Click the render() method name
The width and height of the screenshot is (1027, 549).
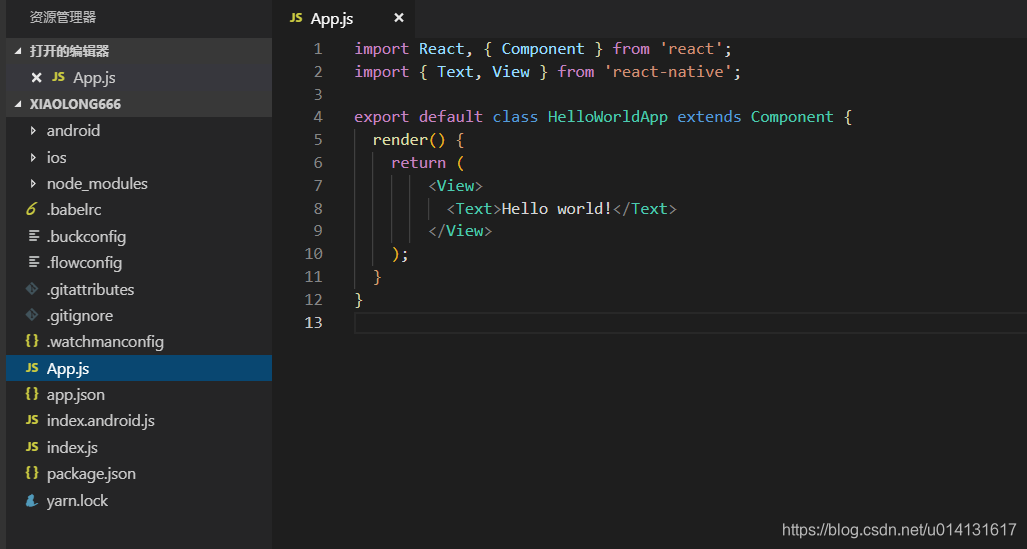pos(400,140)
